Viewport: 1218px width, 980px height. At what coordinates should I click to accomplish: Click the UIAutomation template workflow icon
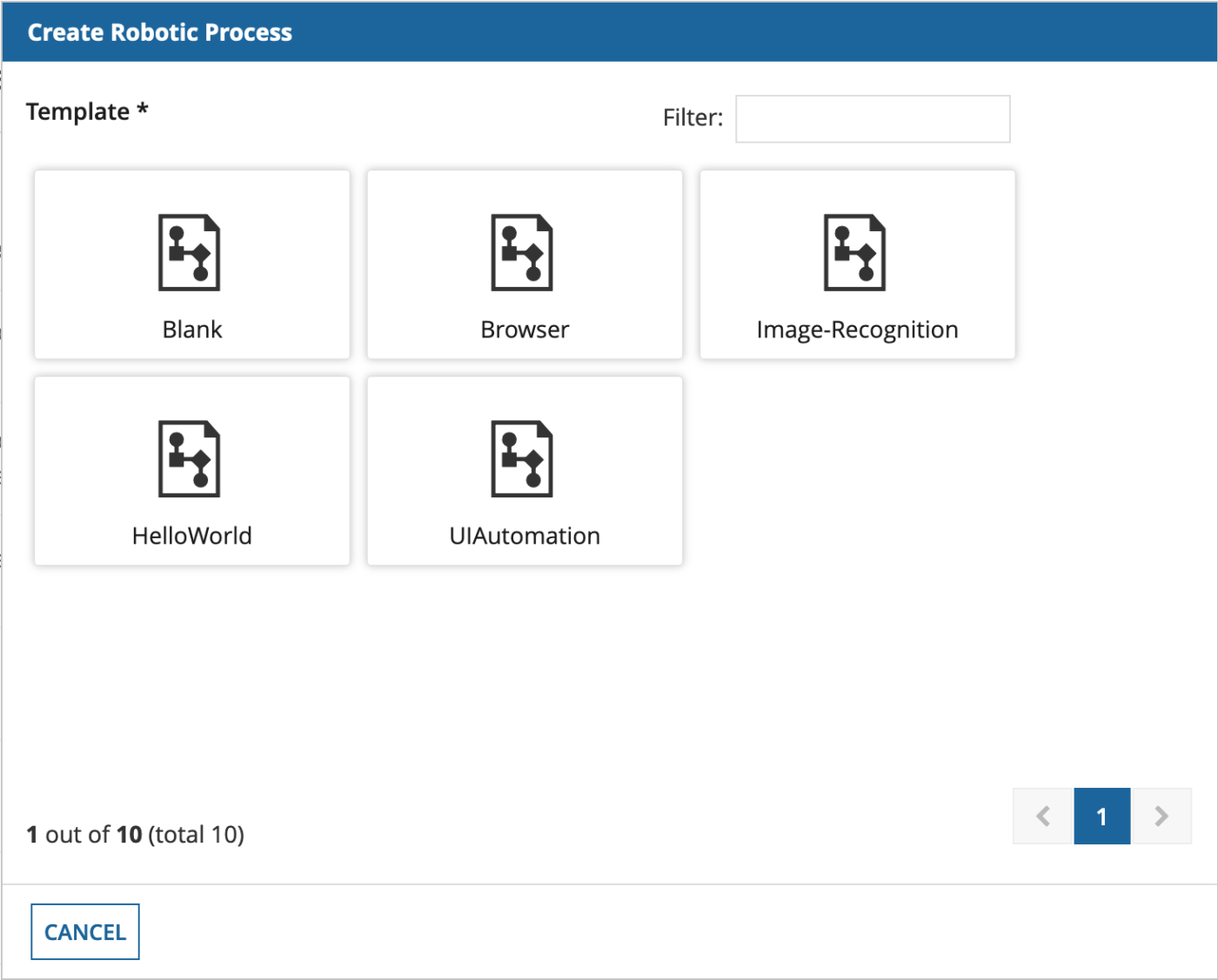pos(522,458)
